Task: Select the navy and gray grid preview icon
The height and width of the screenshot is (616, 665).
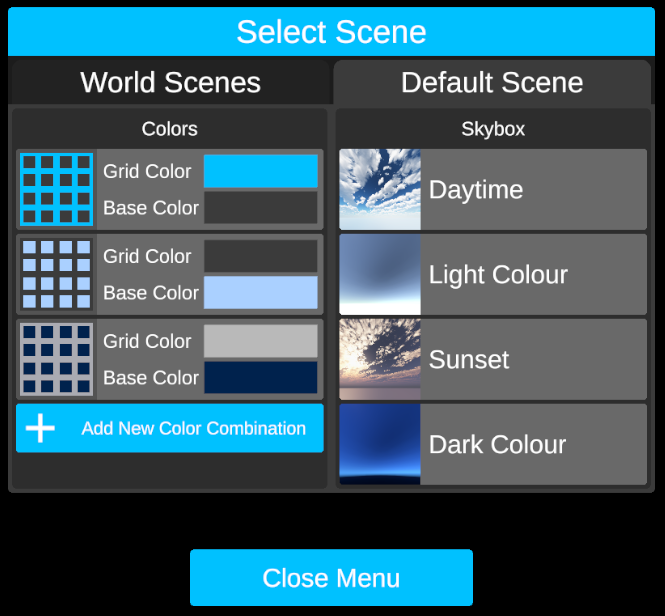Action: pyautogui.click(x=56, y=360)
